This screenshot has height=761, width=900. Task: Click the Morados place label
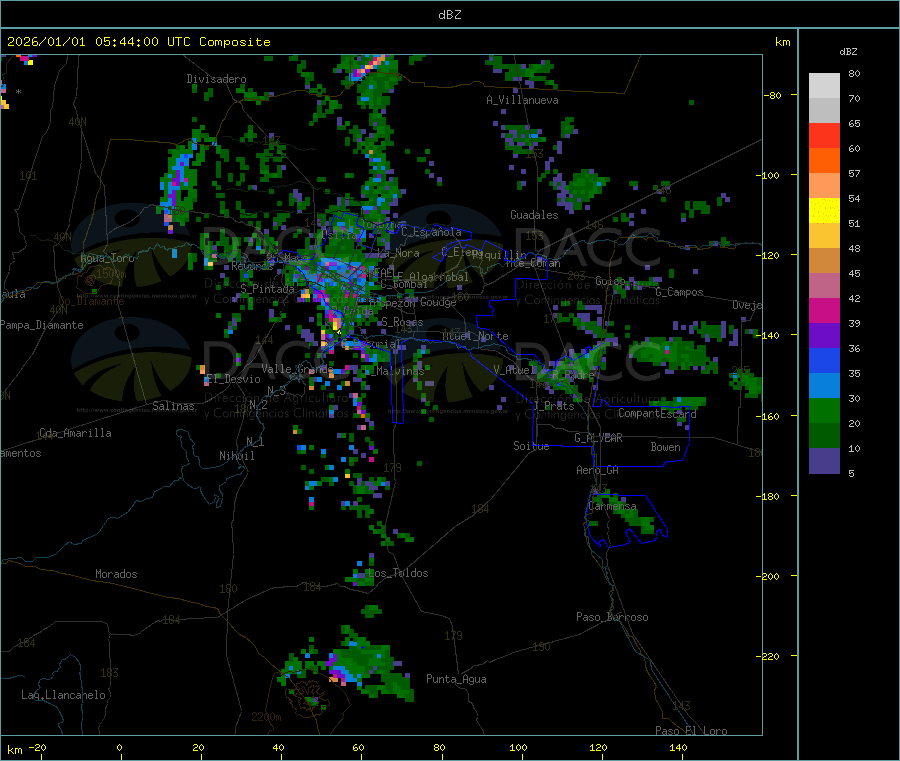click(116, 574)
